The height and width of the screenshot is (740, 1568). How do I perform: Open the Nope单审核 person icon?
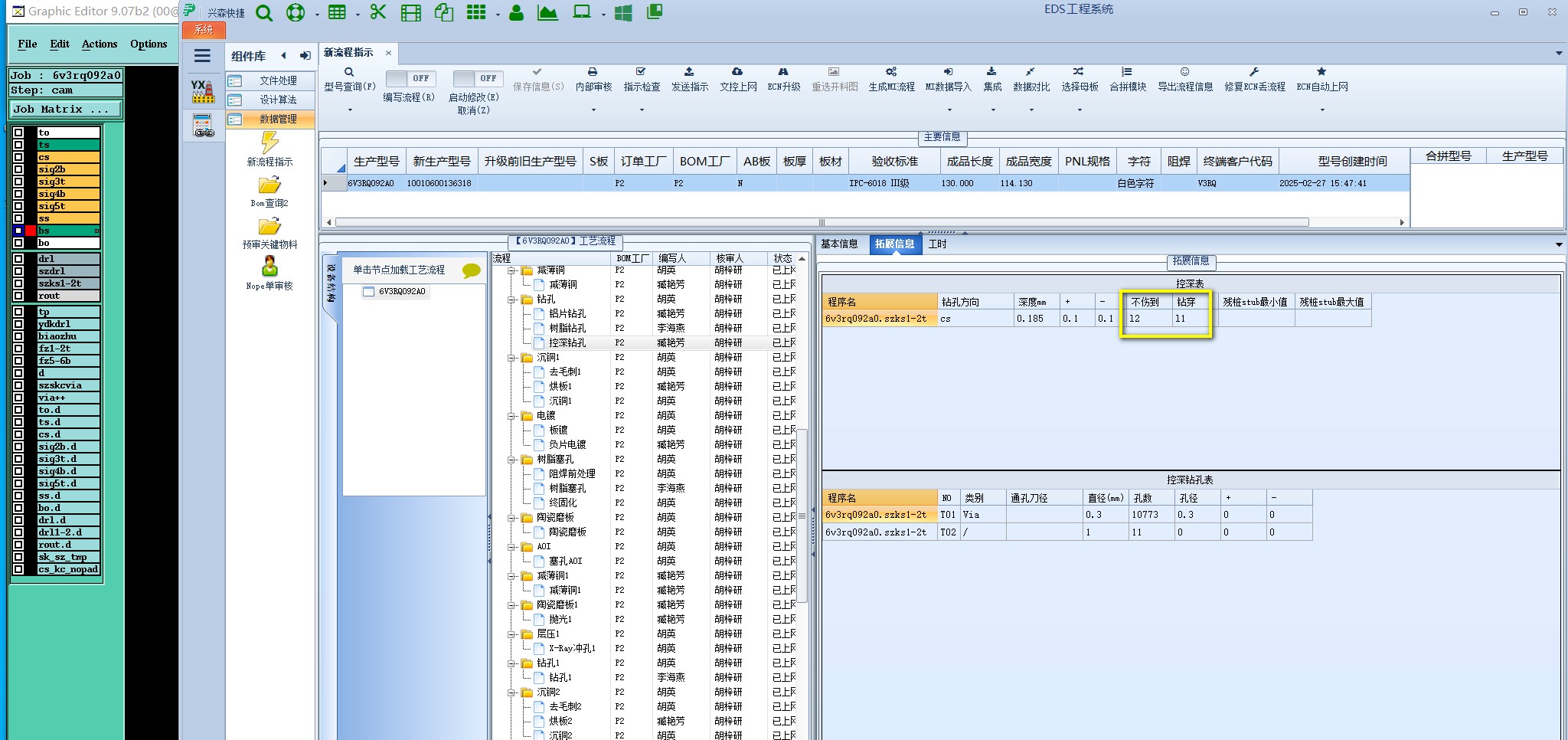click(x=269, y=267)
